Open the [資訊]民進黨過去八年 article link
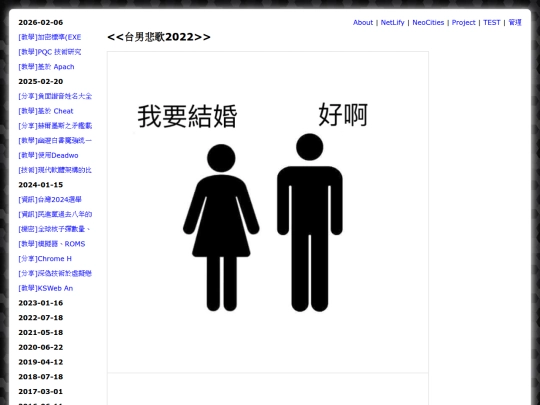Viewport: 540px width, 405px height. click(55, 215)
